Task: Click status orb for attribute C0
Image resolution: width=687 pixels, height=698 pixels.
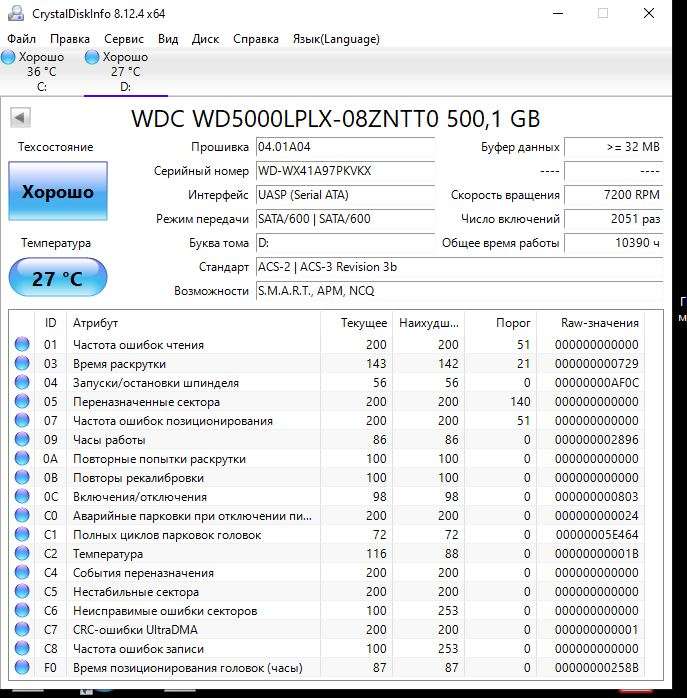Action: [x=22, y=515]
